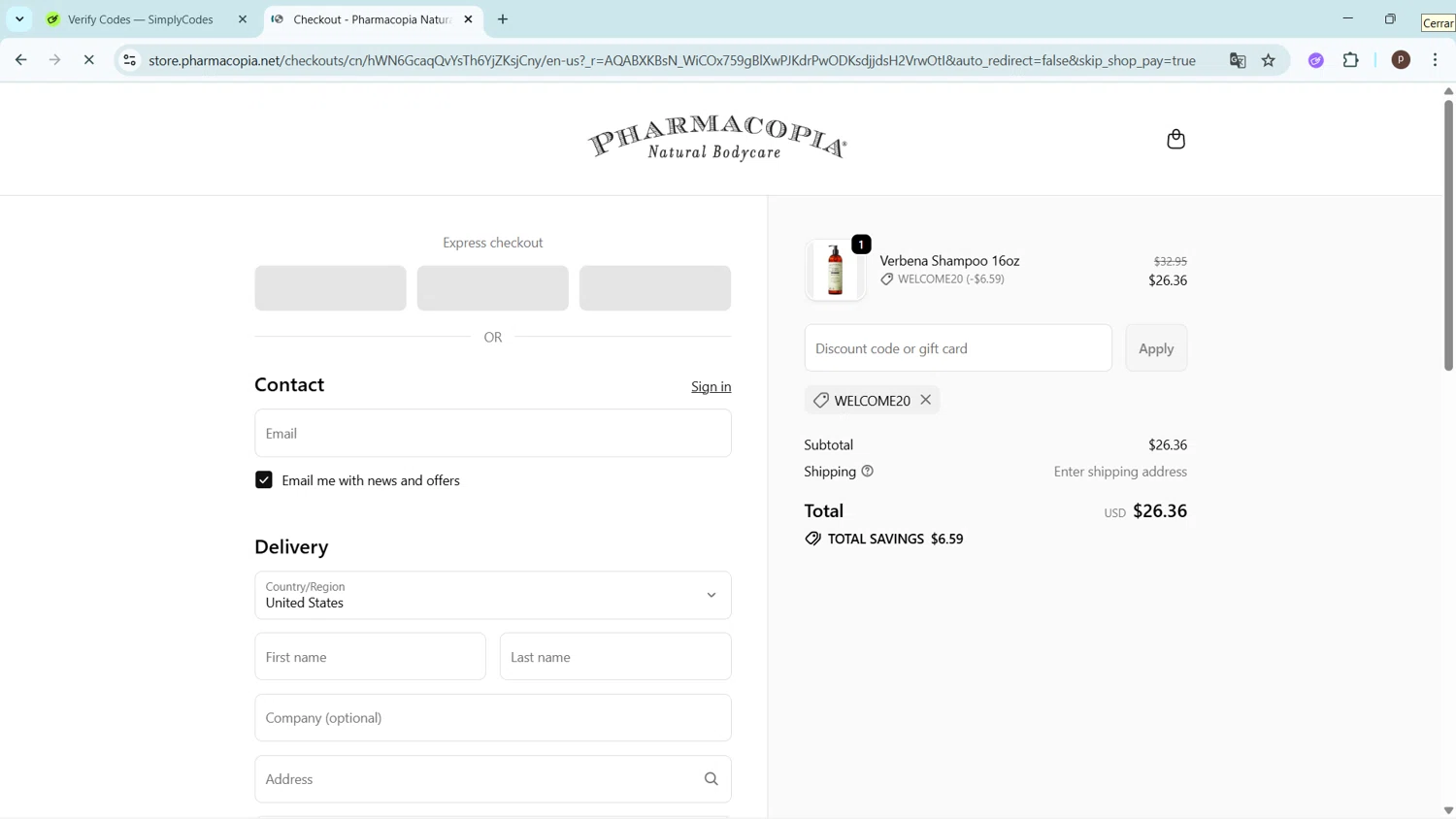This screenshot has width=1456, height=819.
Task: Focus the Email input field
Action: click(x=493, y=433)
